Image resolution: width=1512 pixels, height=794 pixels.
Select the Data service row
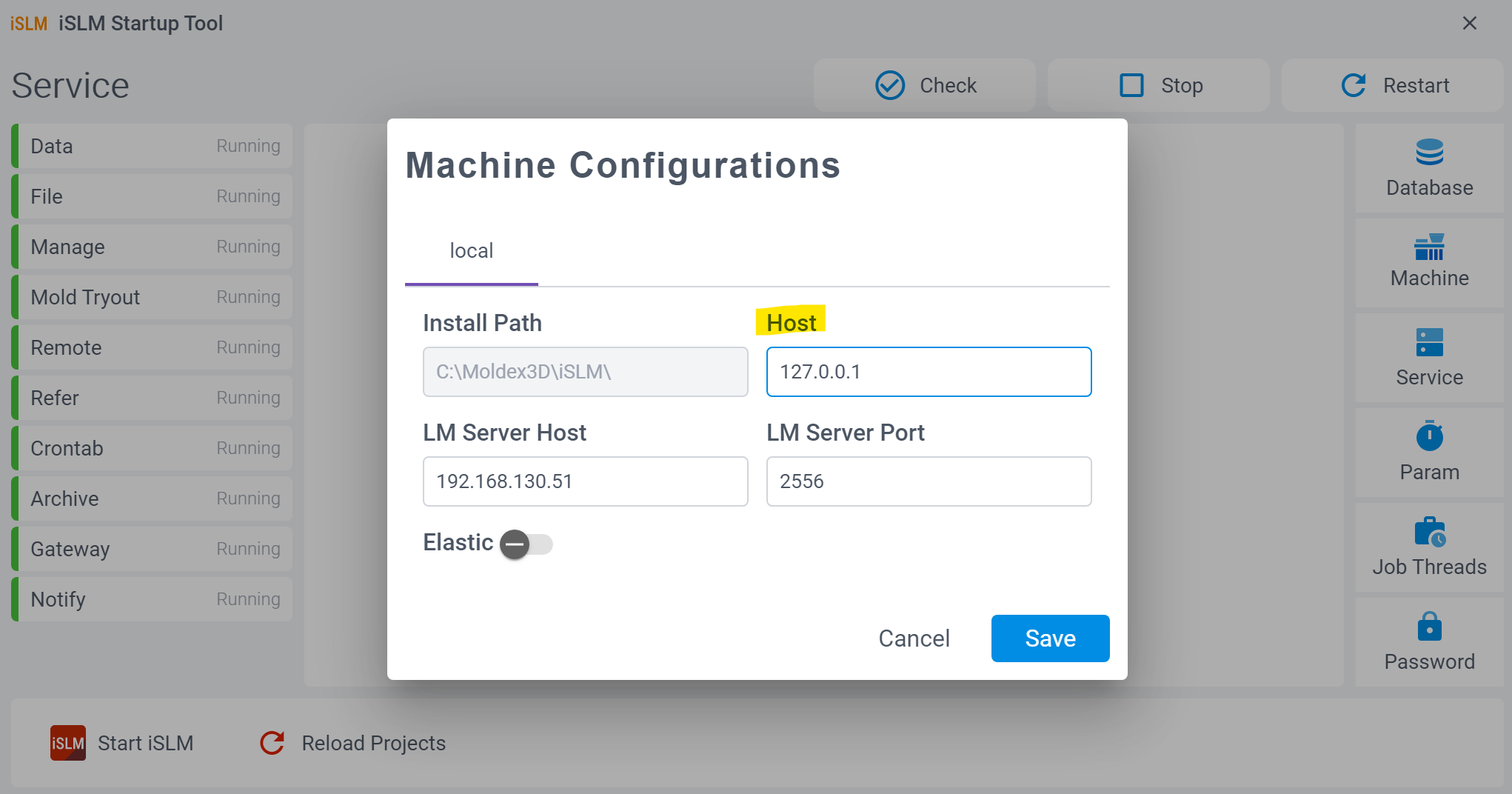pyautogui.click(x=152, y=146)
